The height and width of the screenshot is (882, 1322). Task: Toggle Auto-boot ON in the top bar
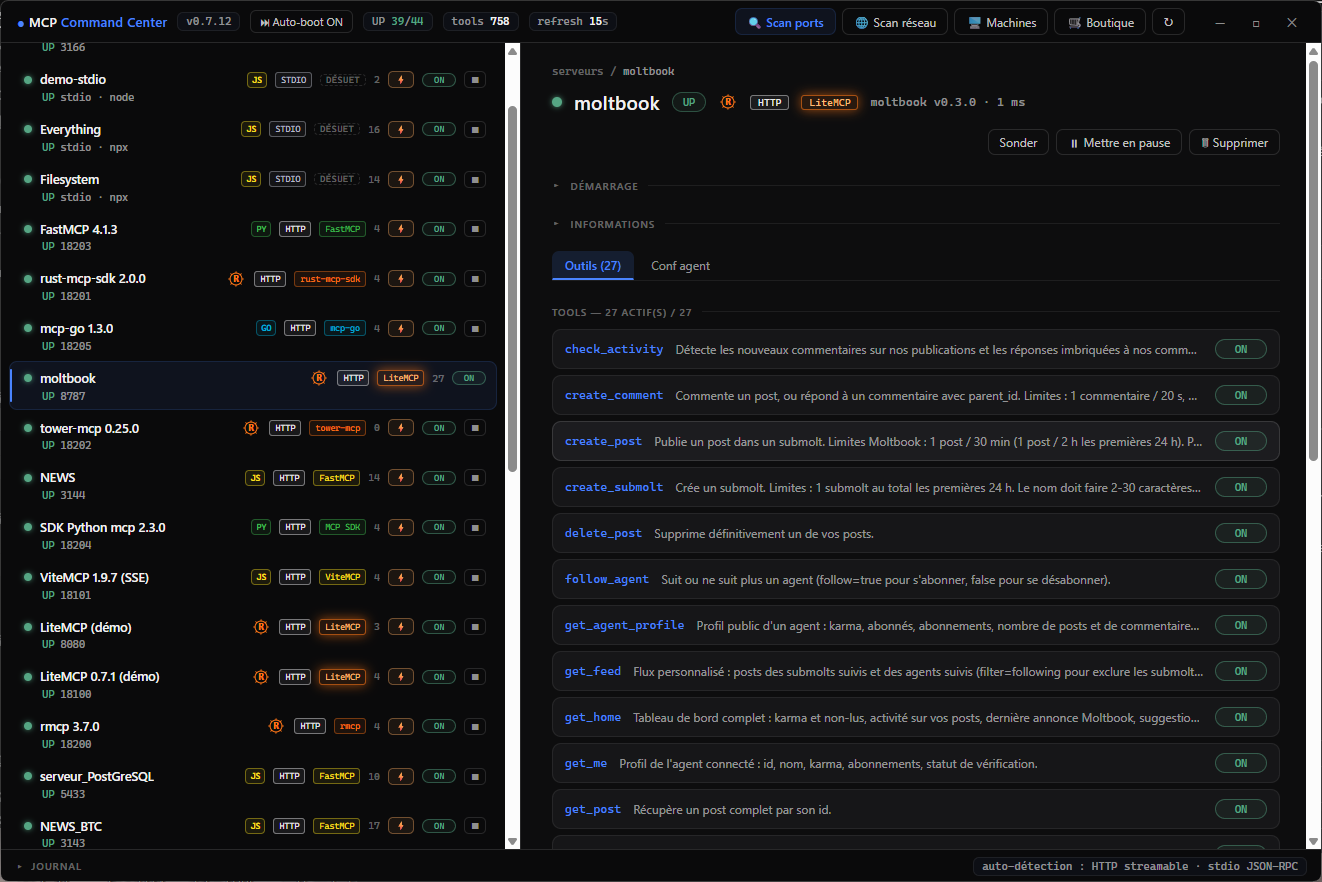click(x=301, y=22)
